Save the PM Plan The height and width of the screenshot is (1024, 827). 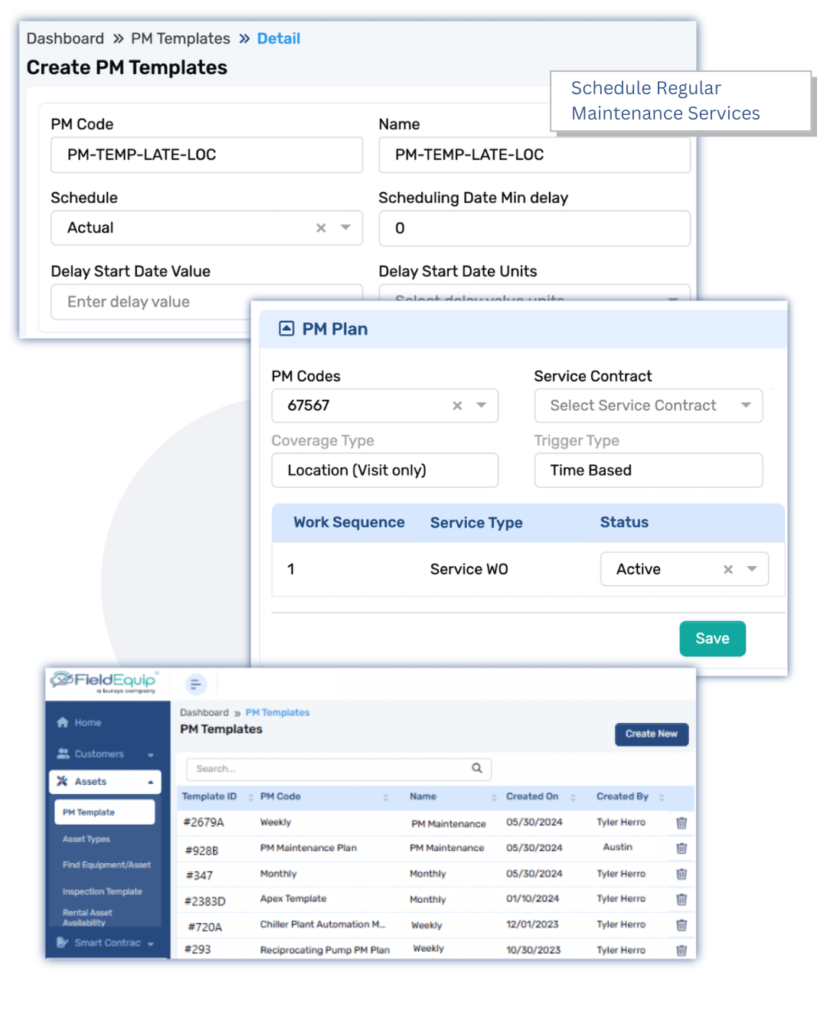(712, 638)
